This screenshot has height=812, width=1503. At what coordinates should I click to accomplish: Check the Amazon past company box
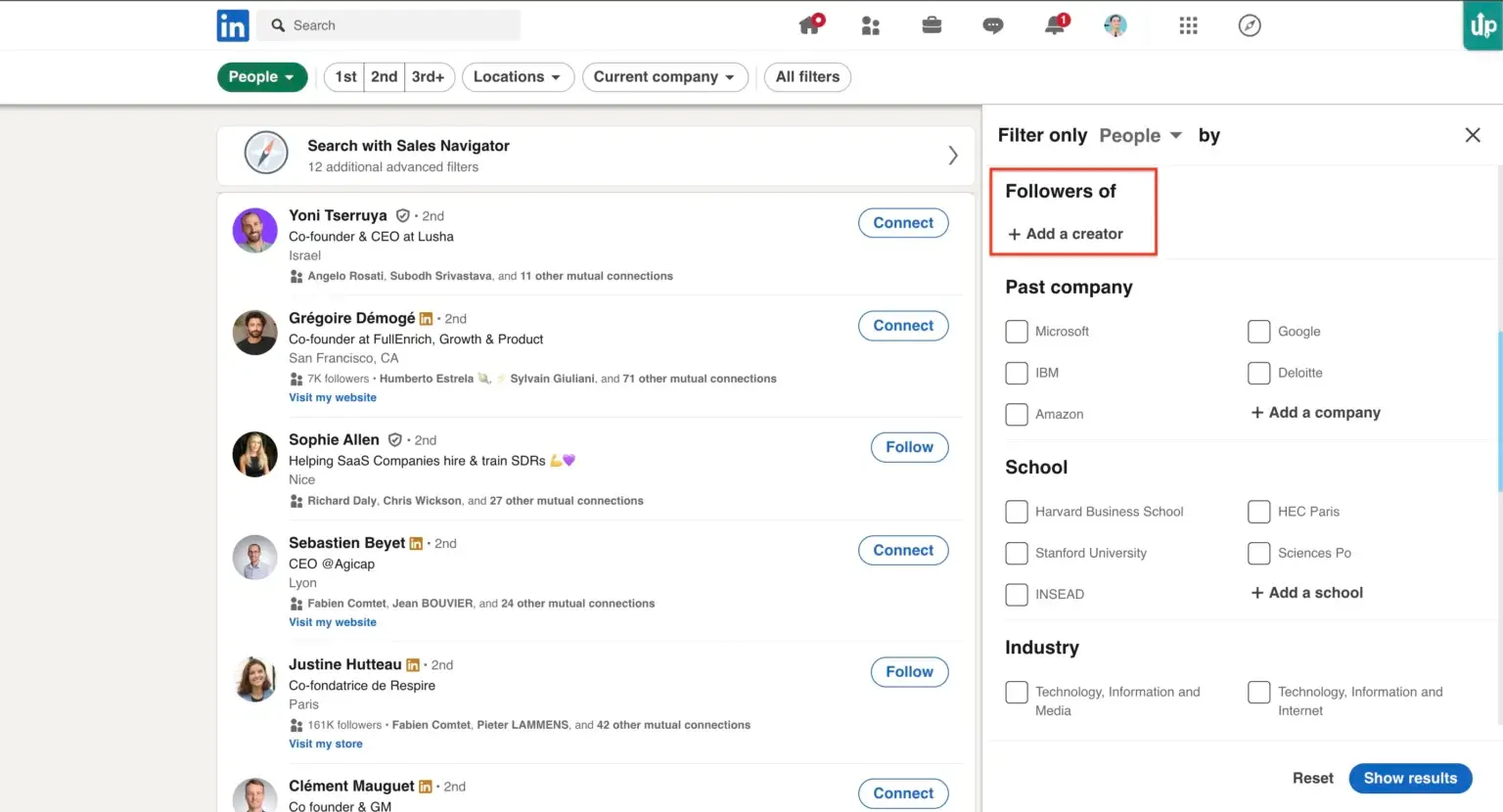(x=1017, y=414)
